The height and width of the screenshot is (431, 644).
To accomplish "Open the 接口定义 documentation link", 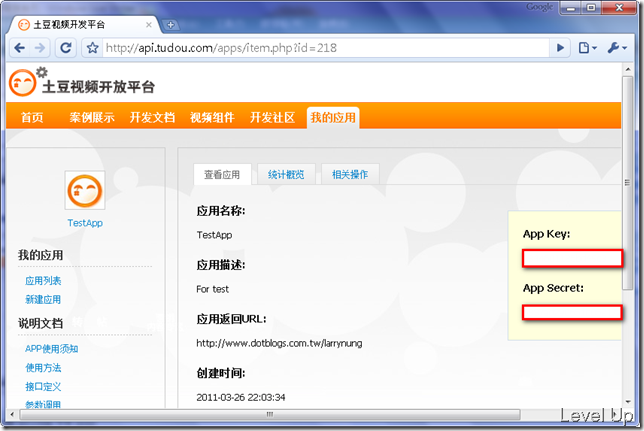I will coord(43,387).
